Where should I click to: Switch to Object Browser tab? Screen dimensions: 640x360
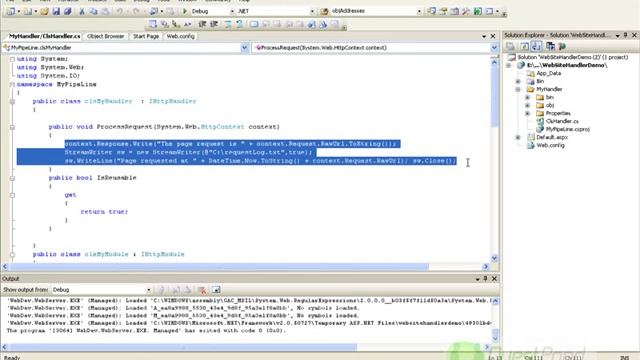coord(105,36)
